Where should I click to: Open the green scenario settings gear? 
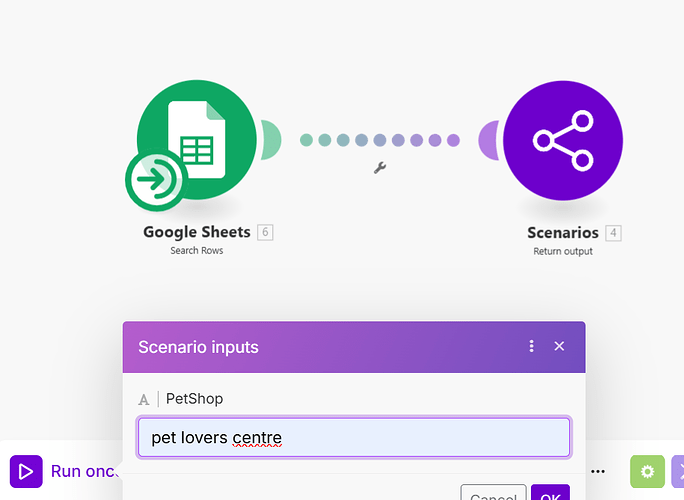647,471
